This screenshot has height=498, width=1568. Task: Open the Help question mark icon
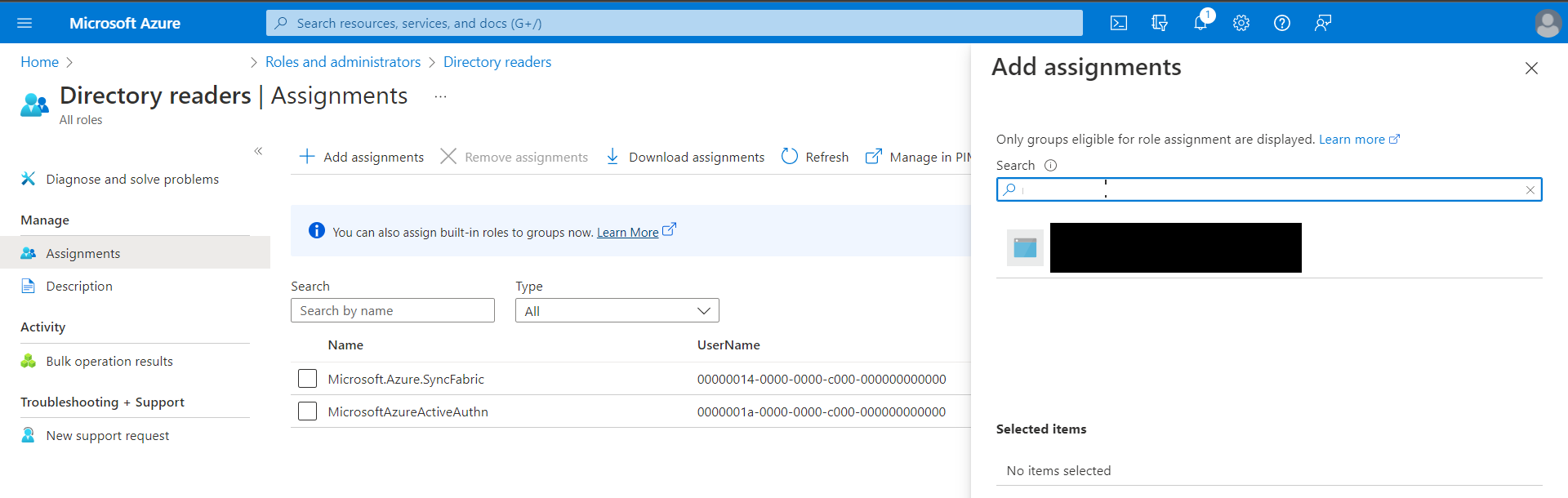(x=1282, y=23)
